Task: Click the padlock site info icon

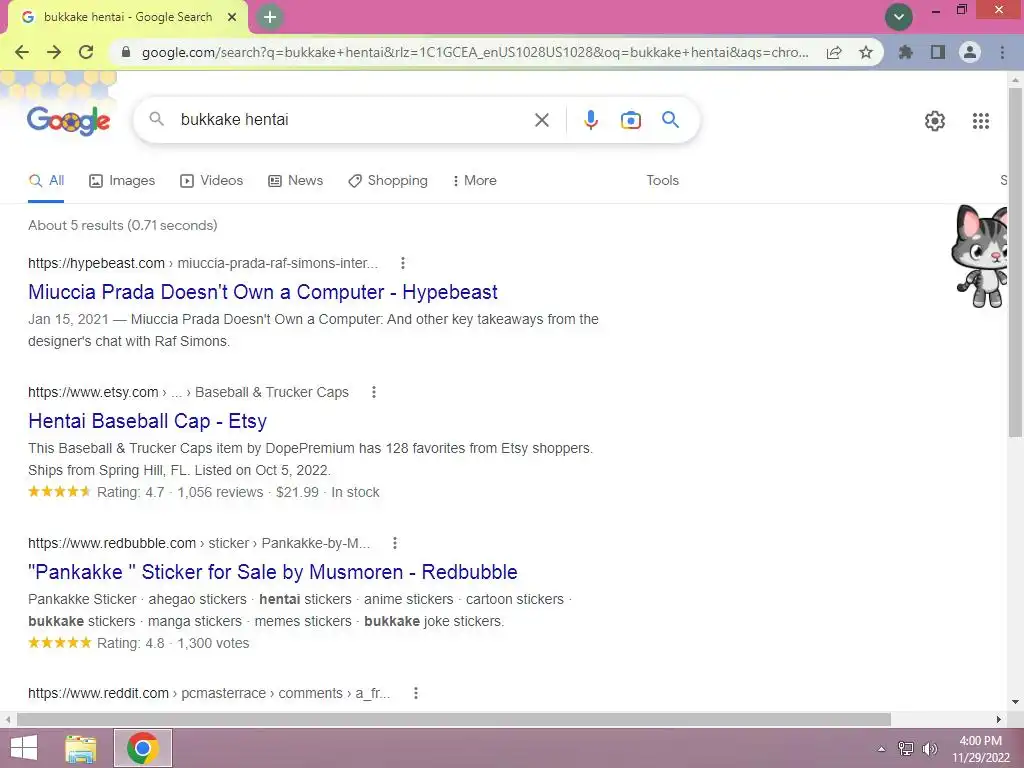Action: pos(126,52)
